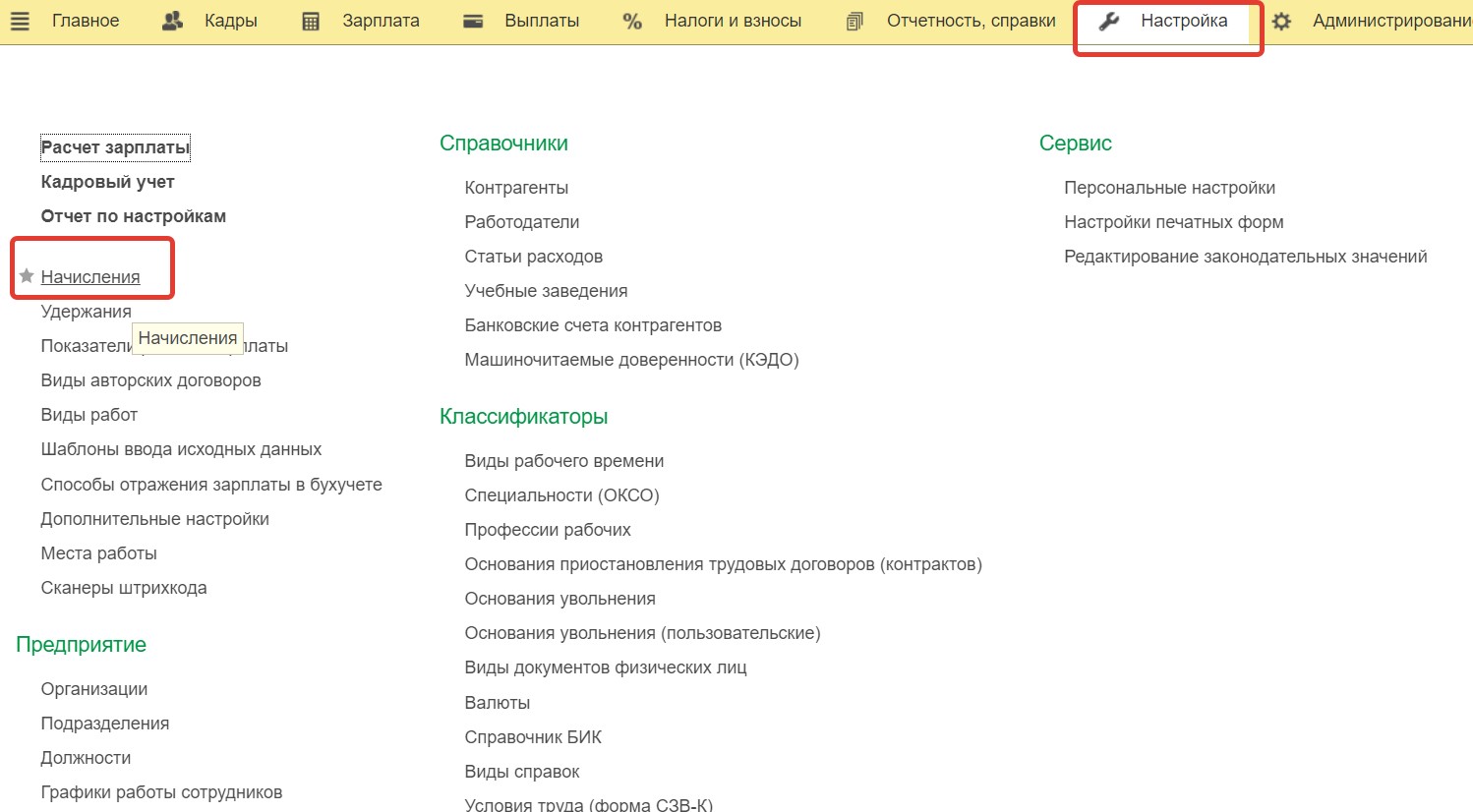Viewport: 1473px width, 812px height.
Task: Open Специальности (ОКСО) classifier
Action: 561,495
